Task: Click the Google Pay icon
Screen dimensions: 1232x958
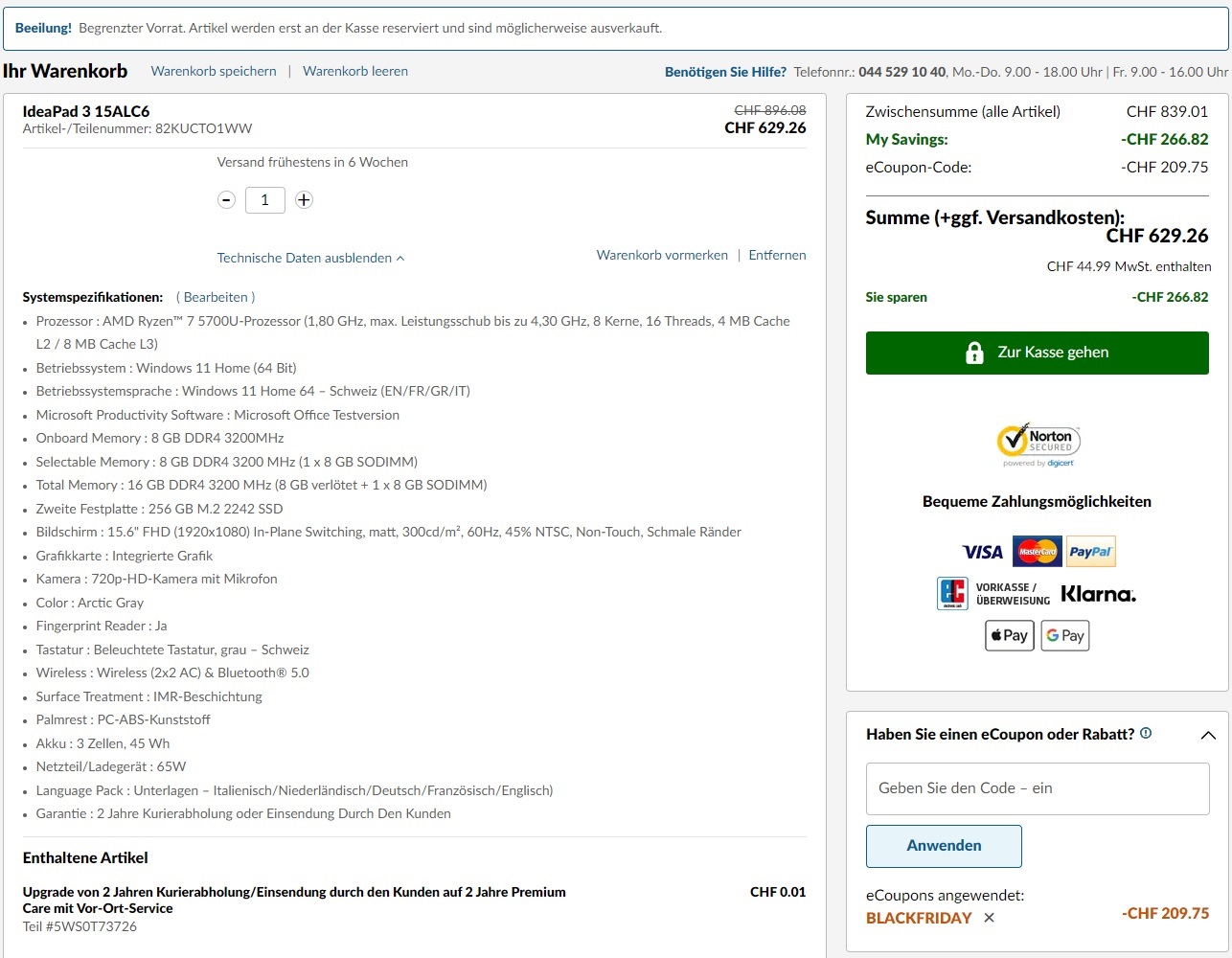Action: point(1064,635)
